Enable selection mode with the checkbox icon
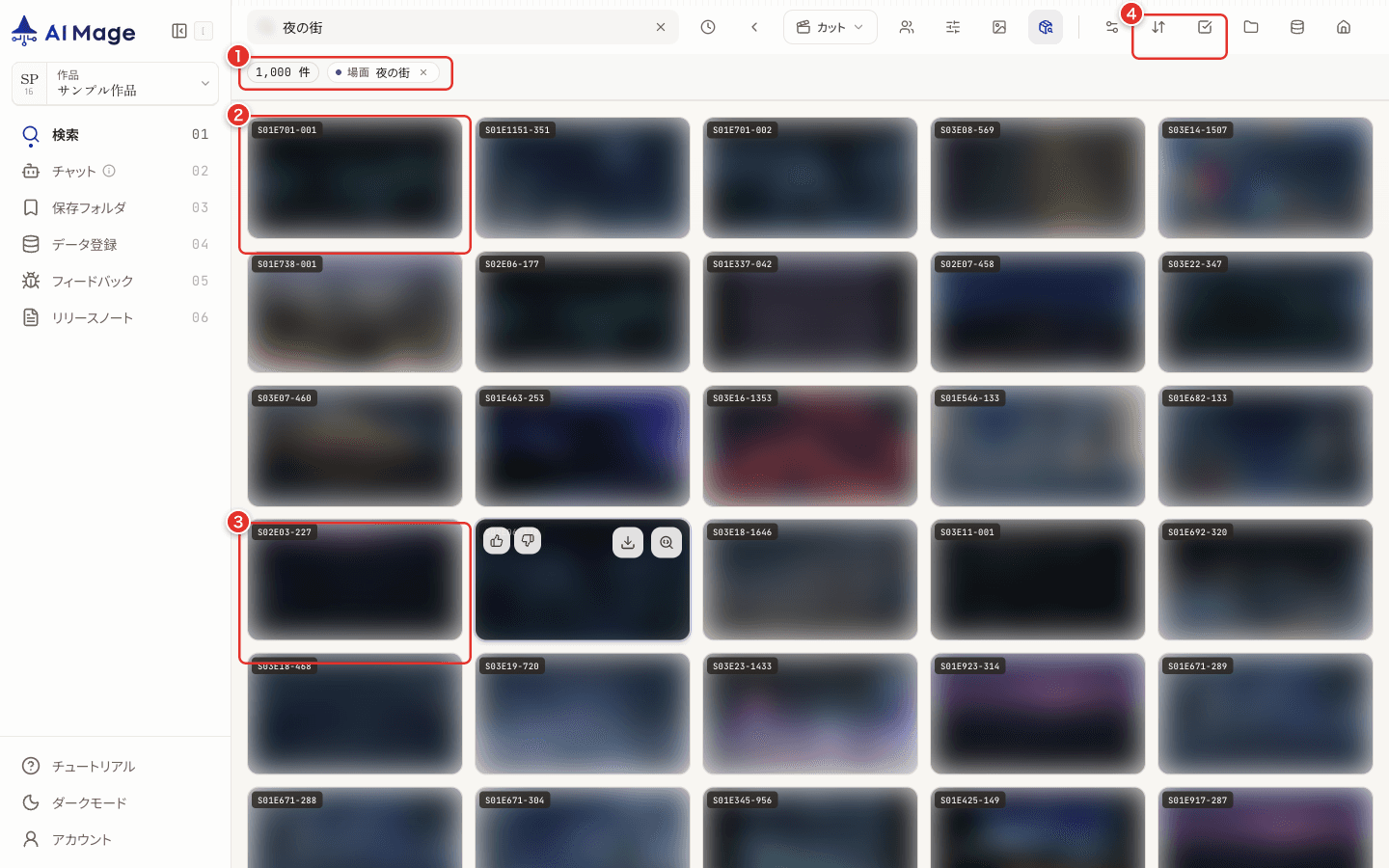Screen dimensions: 1389x868 (x=1205, y=27)
